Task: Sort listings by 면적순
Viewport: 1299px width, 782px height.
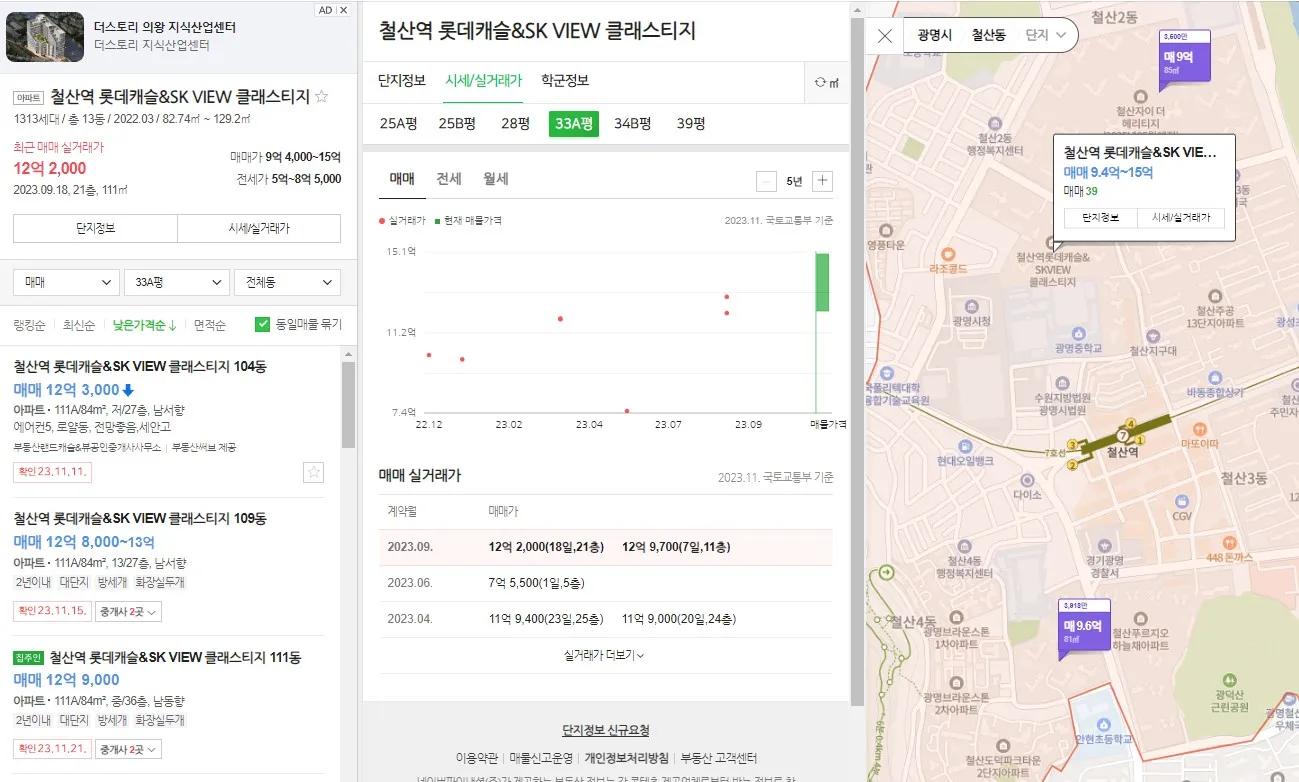Action: coord(210,325)
